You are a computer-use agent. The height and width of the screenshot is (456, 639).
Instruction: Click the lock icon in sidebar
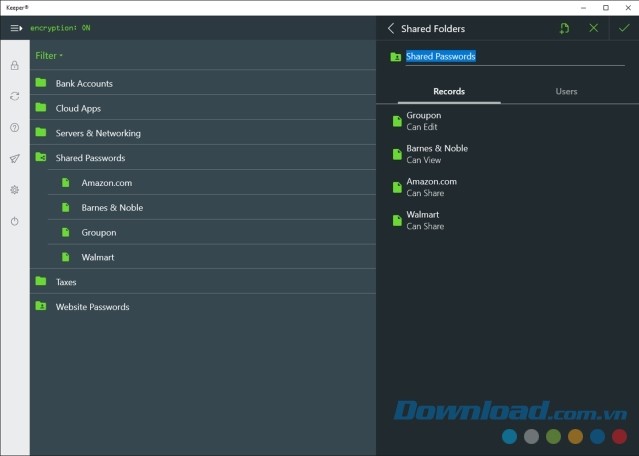tap(14, 66)
